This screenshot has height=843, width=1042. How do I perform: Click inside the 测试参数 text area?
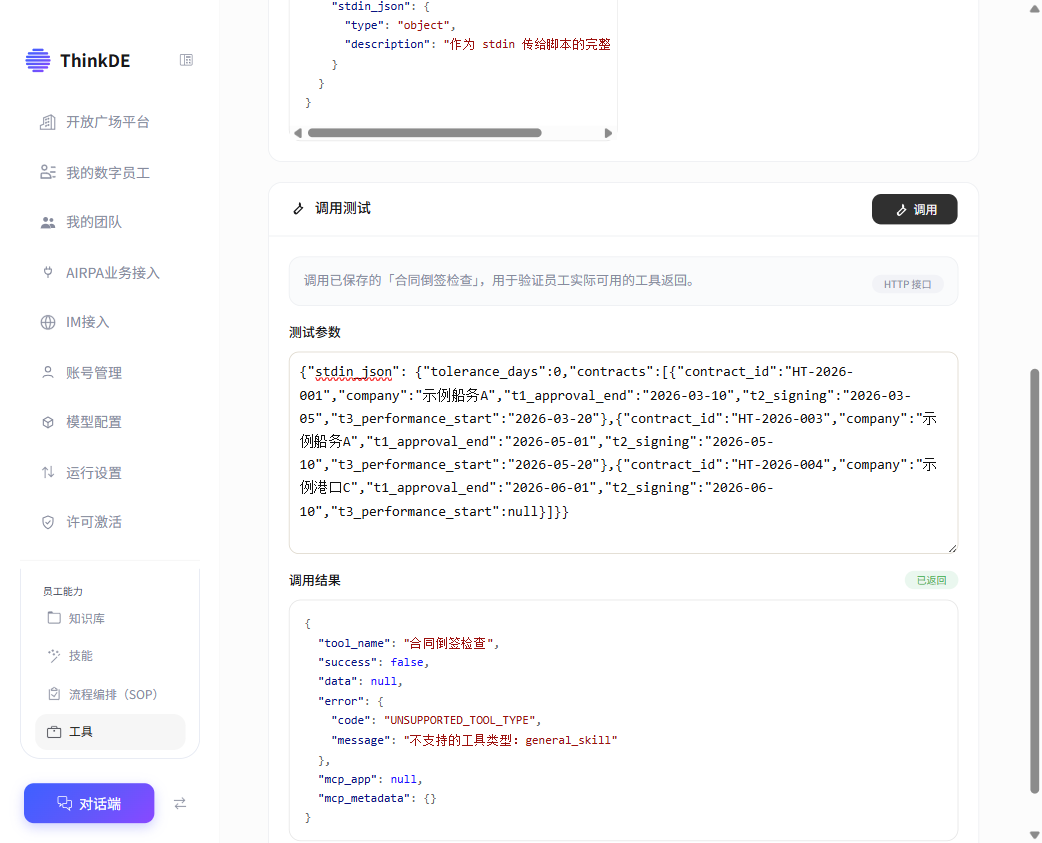point(623,452)
